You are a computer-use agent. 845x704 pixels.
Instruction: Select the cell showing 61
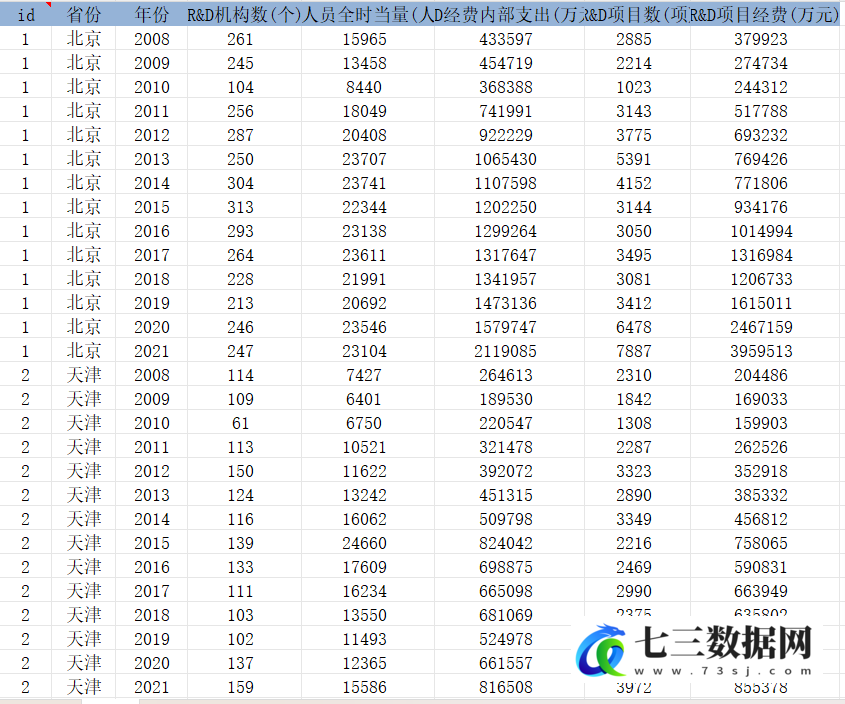pyautogui.click(x=244, y=423)
